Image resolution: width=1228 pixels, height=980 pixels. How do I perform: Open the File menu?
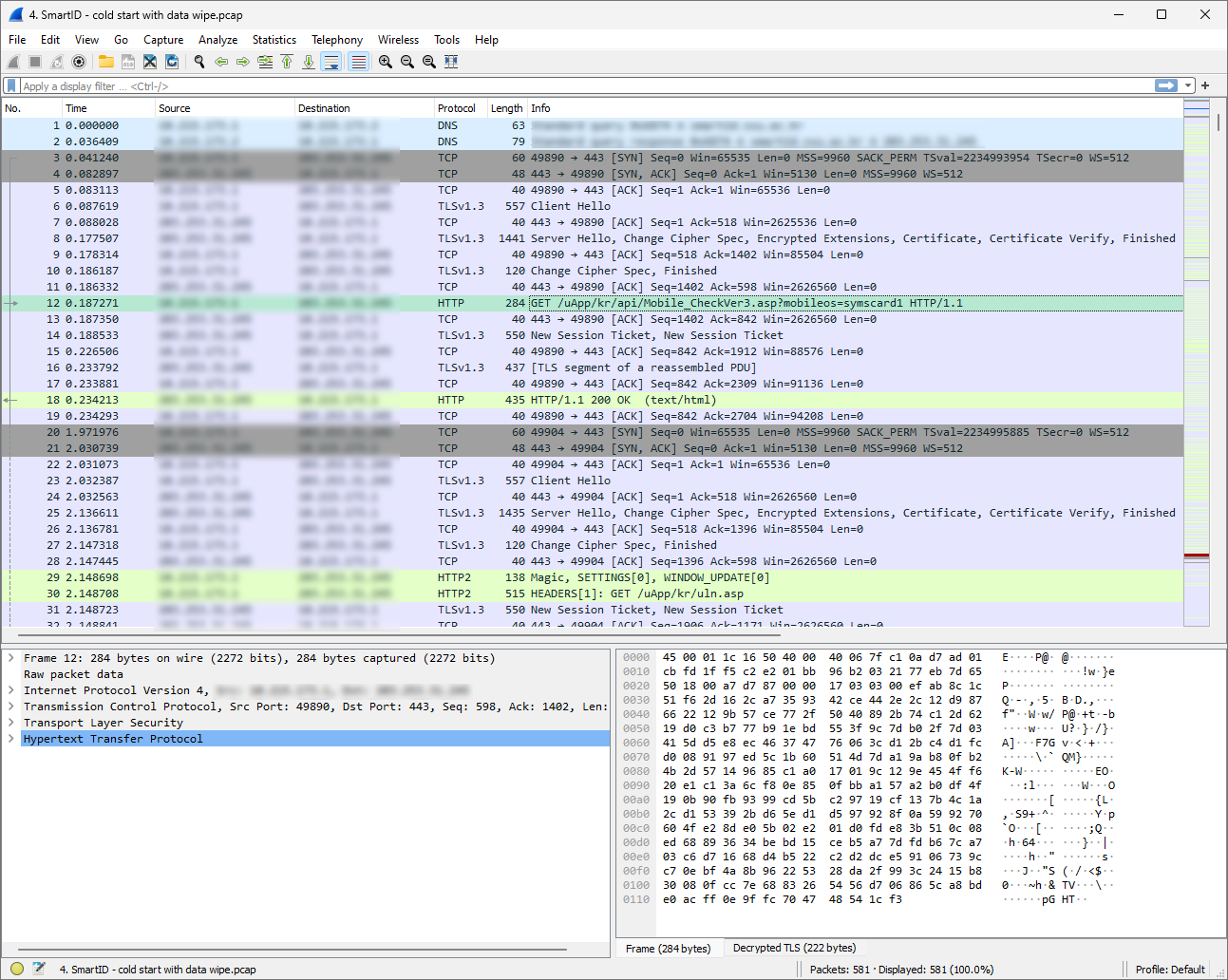pos(17,40)
